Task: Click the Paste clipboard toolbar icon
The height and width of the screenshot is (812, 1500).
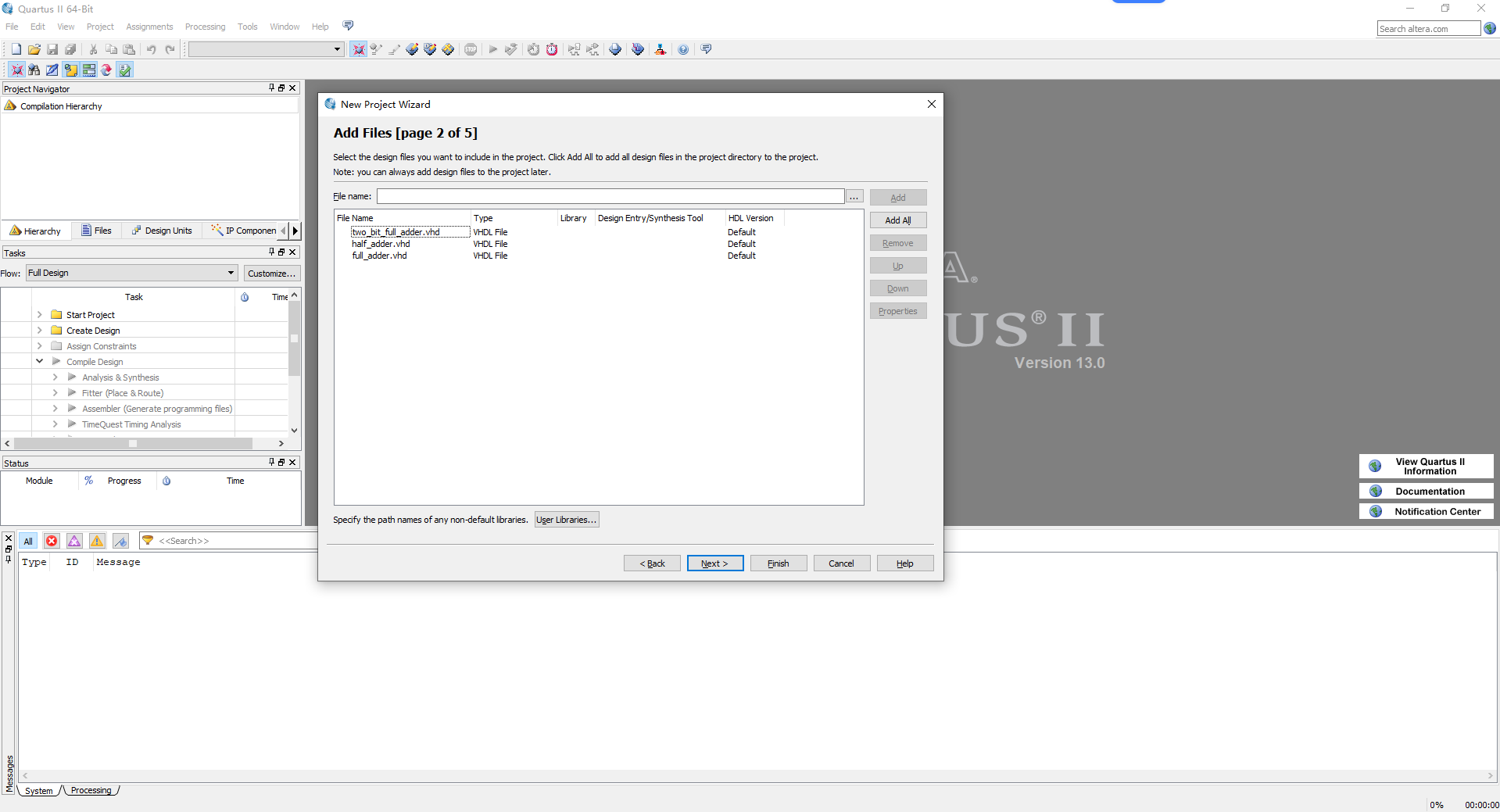Action: (129, 49)
